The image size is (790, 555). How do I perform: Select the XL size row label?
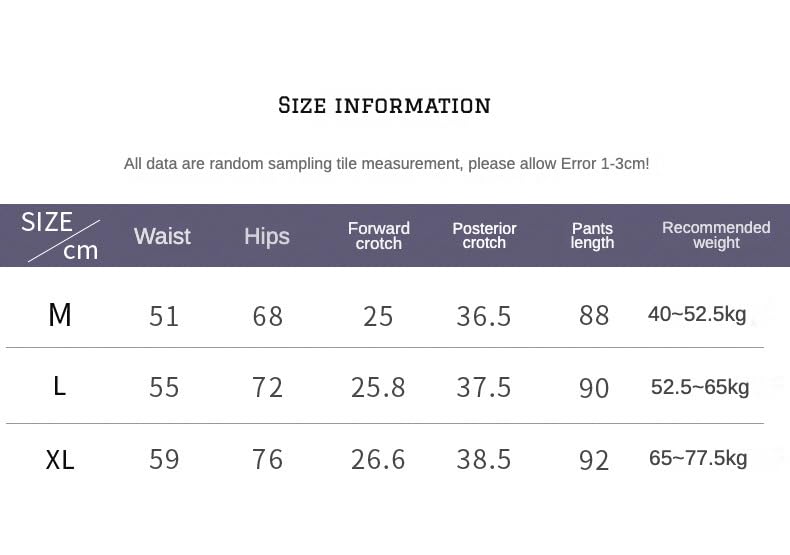point(60,460)
